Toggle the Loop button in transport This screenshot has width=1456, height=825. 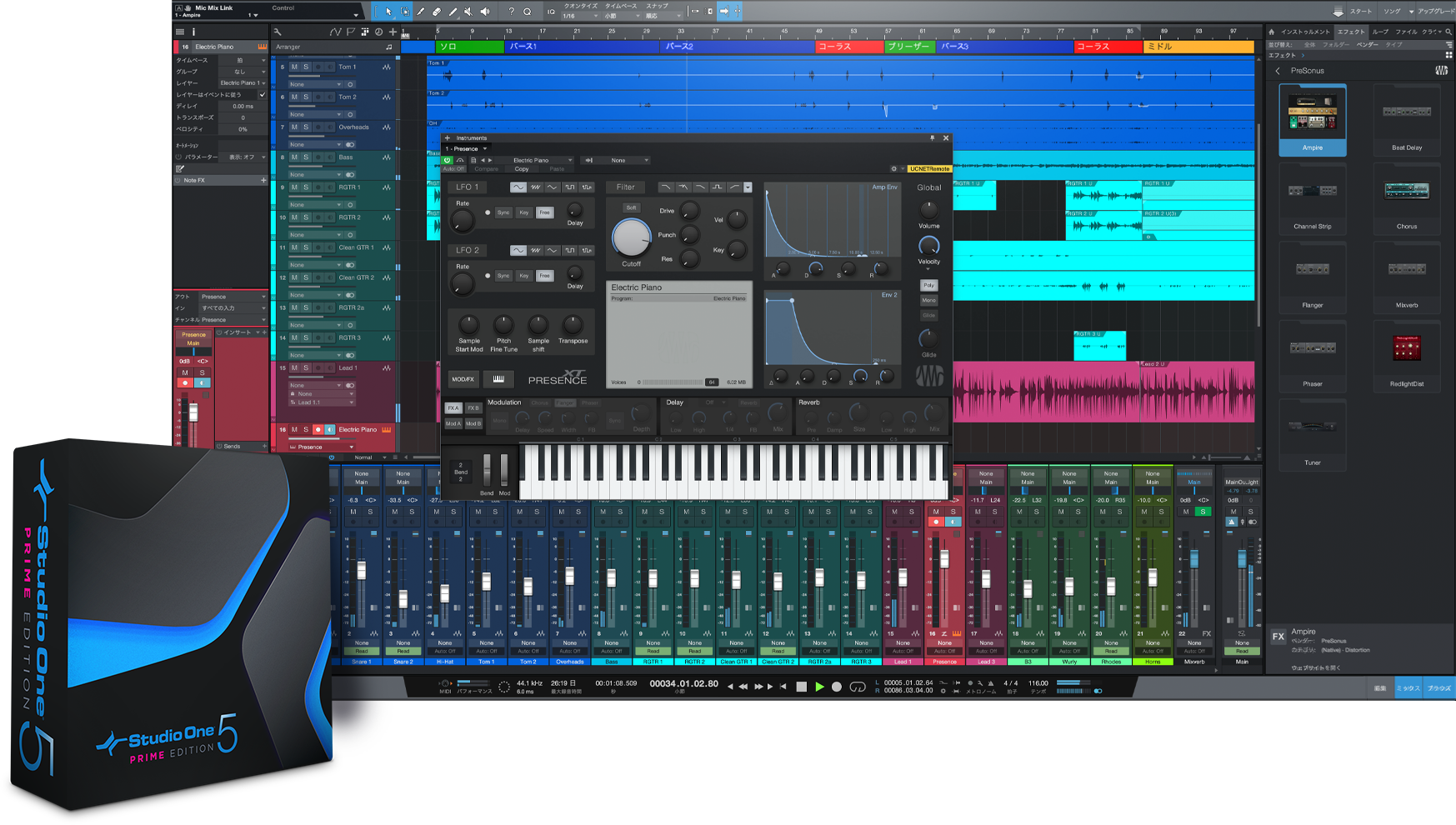[x=858, y=687]
